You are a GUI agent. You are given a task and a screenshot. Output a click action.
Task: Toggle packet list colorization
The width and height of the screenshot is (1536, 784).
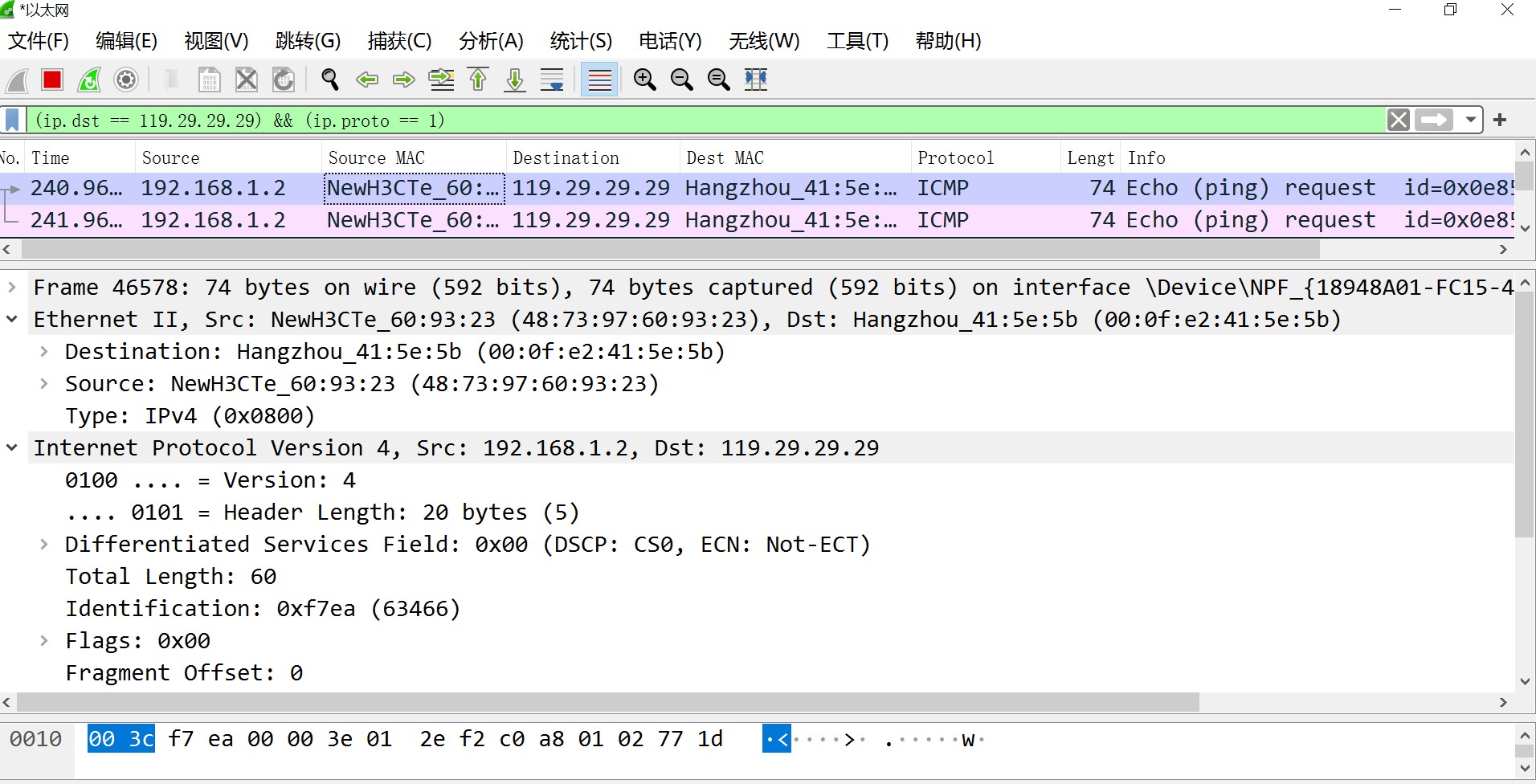(599, 80)
